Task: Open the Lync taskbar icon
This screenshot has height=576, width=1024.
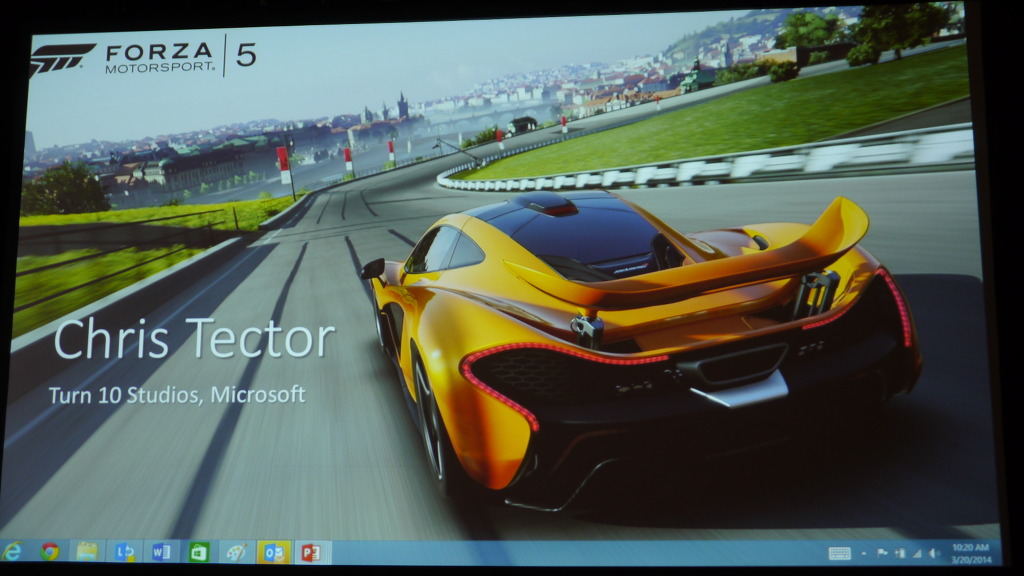Action: (124, 552)
